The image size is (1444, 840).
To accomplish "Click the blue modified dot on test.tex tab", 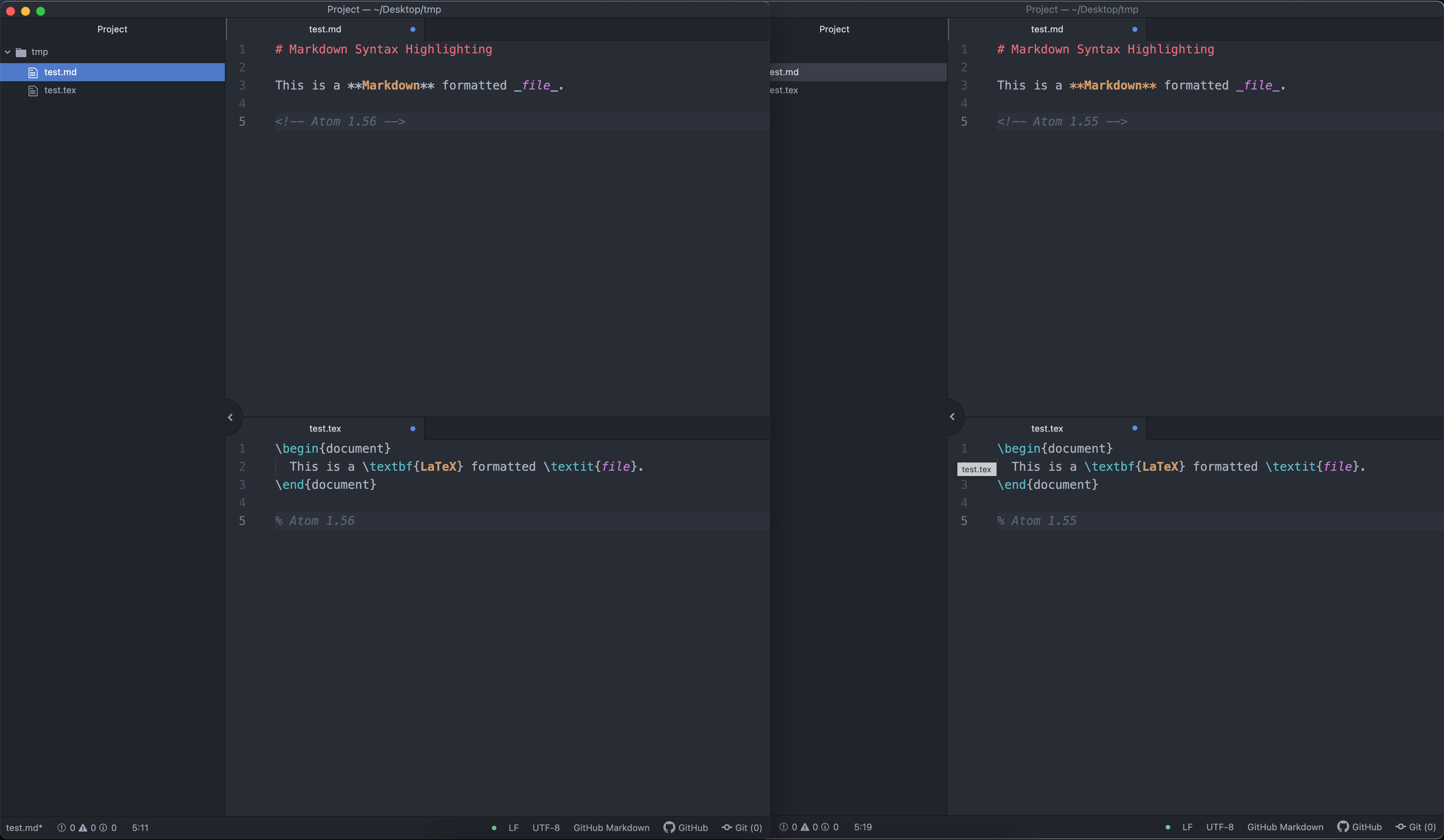I will [x=412, y=429].
